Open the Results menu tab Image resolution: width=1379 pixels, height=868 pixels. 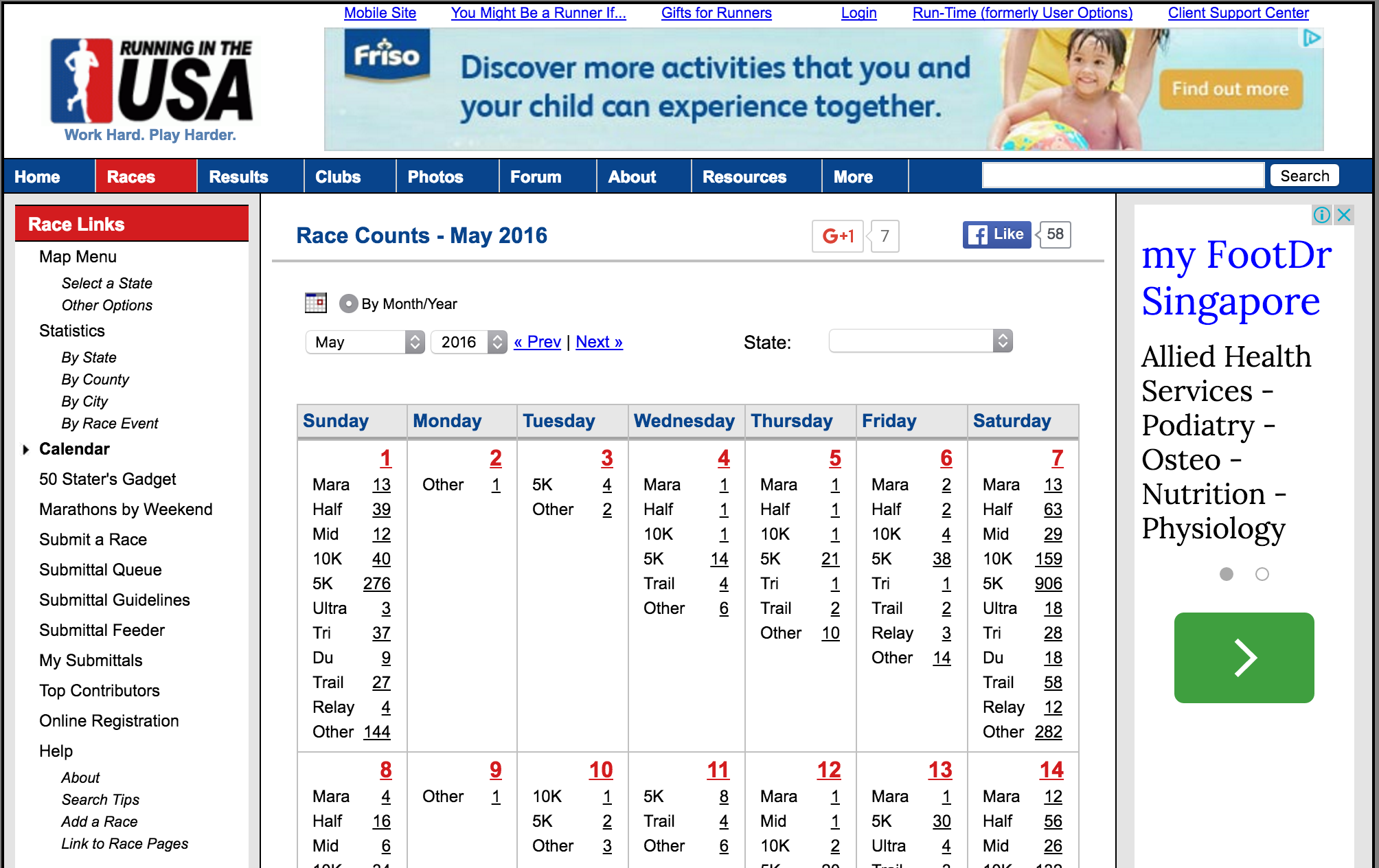click(238, 176)
